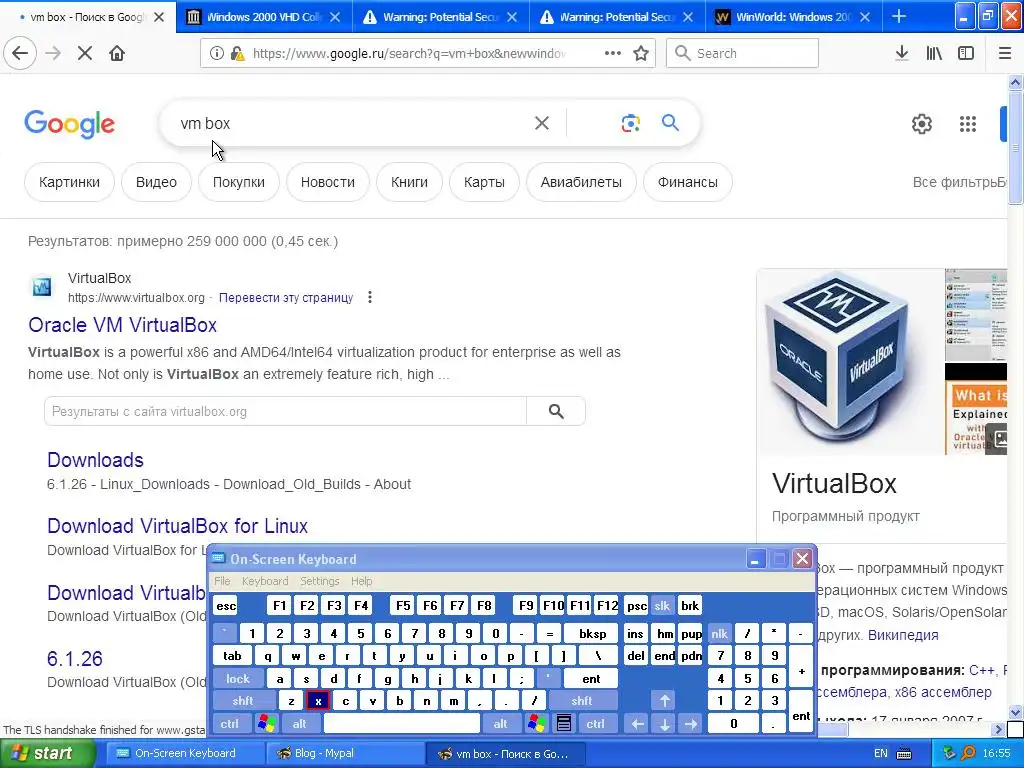Switch to Windows 2000 VHD Collection tab
The width and height of the screenshot is (1024, 768).
click(264, 17)
